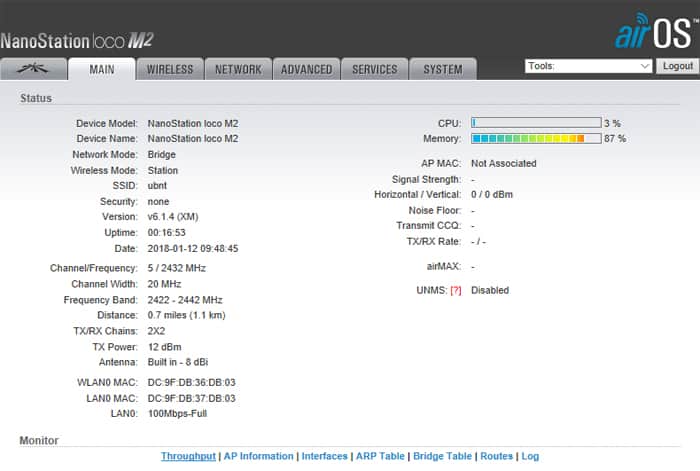Screen dimensions: 700x471
Task: Click the airOS logo
Action: 655,30
